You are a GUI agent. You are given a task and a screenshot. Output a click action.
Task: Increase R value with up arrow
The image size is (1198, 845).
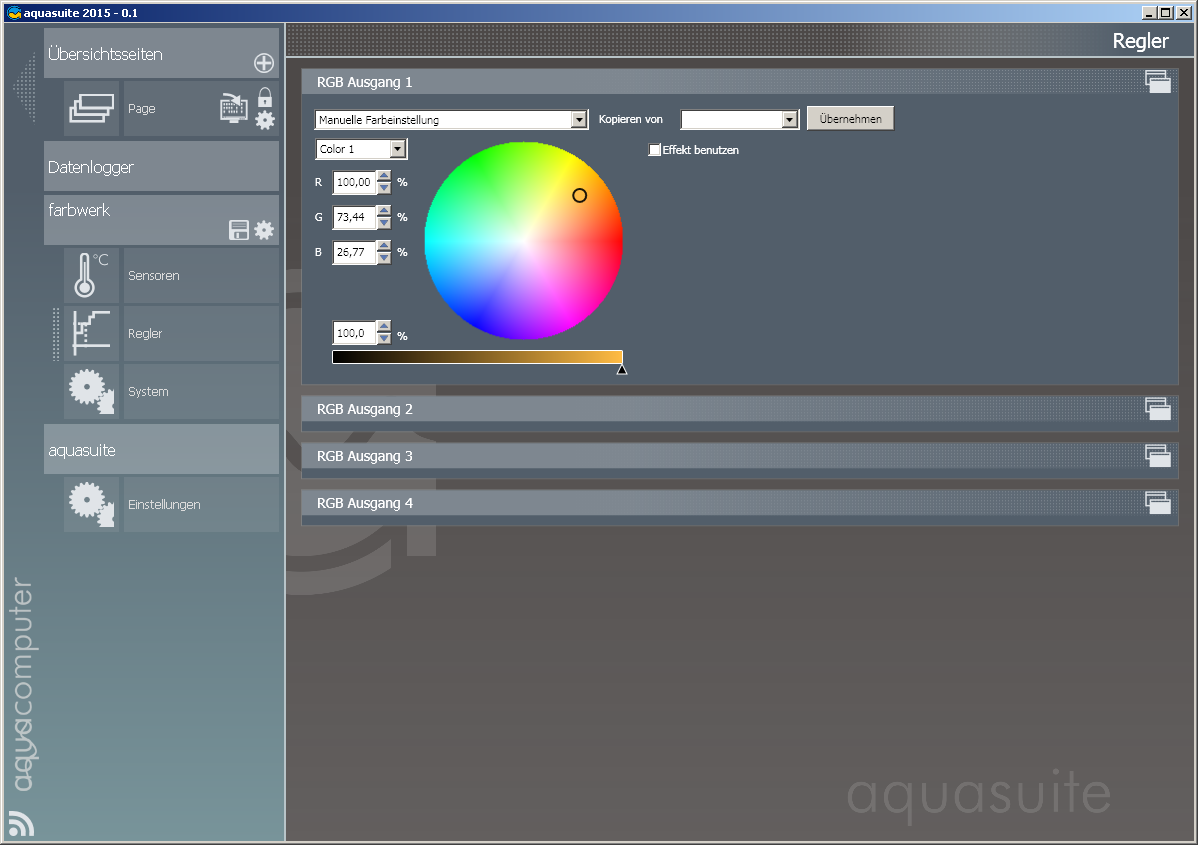[x=384, y=176]
